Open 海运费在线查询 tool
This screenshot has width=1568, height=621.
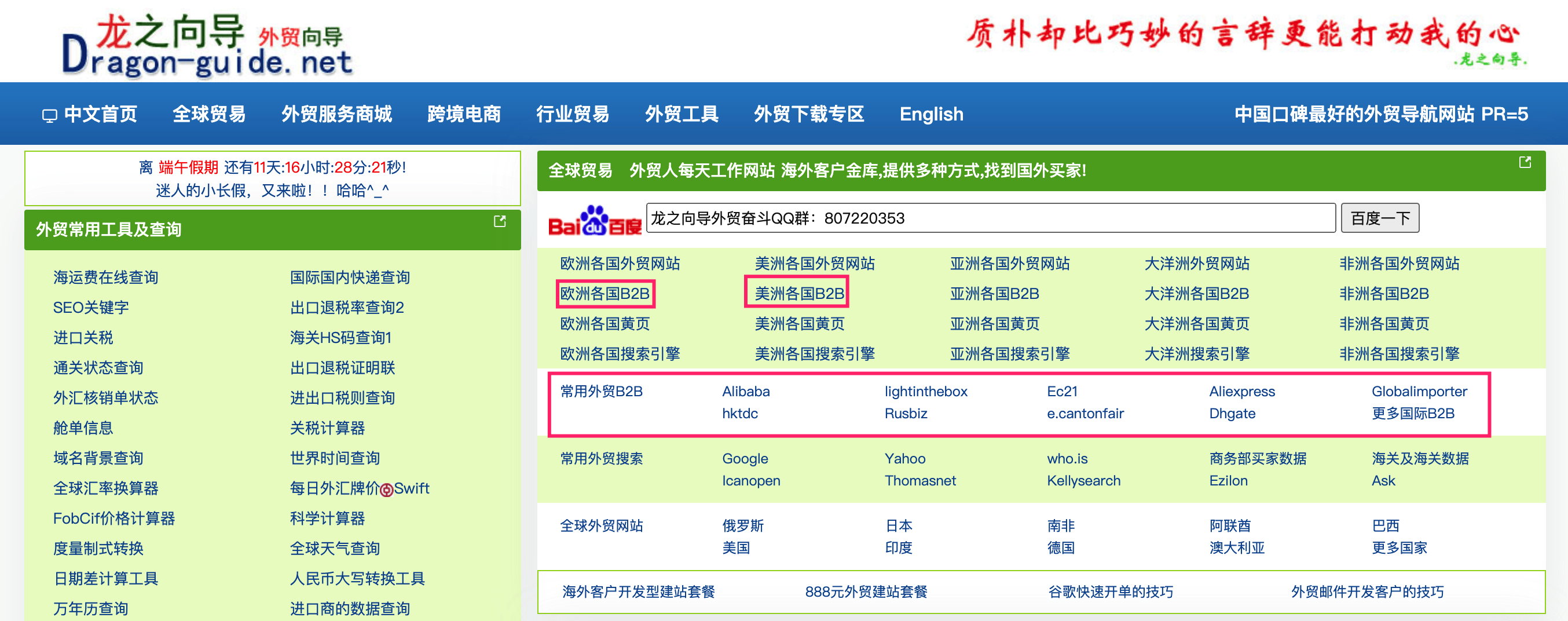[105, 277]
